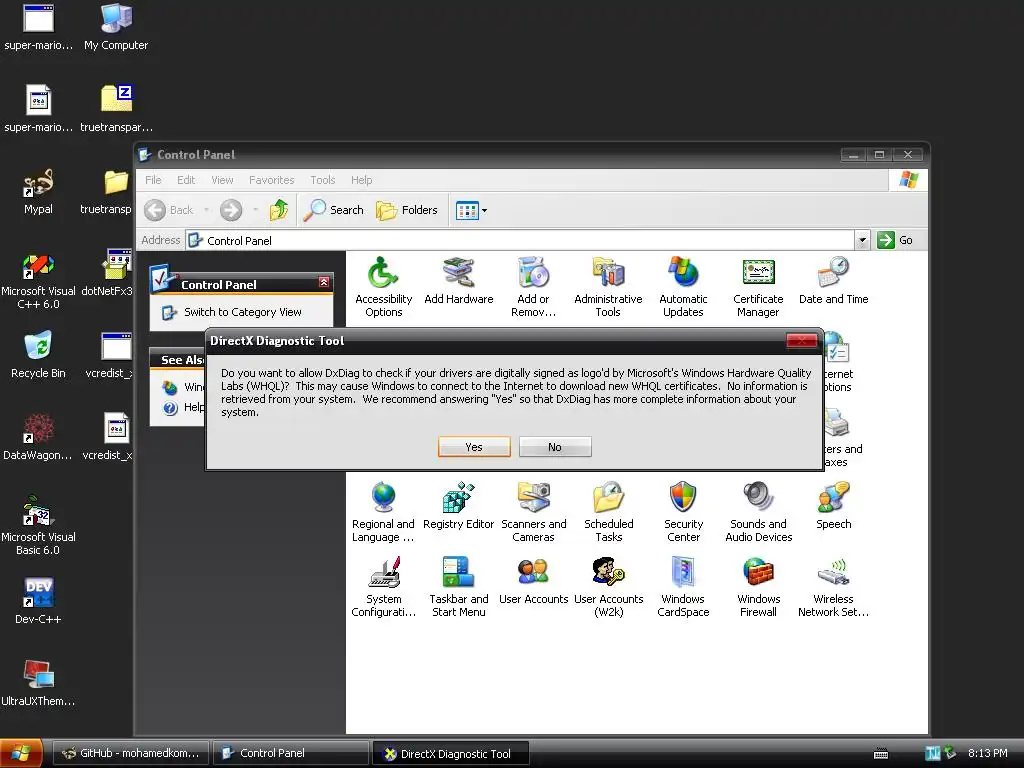Open System Configuration icon
The width and height of the screenshot is (1024, 768).
[383, 587]
